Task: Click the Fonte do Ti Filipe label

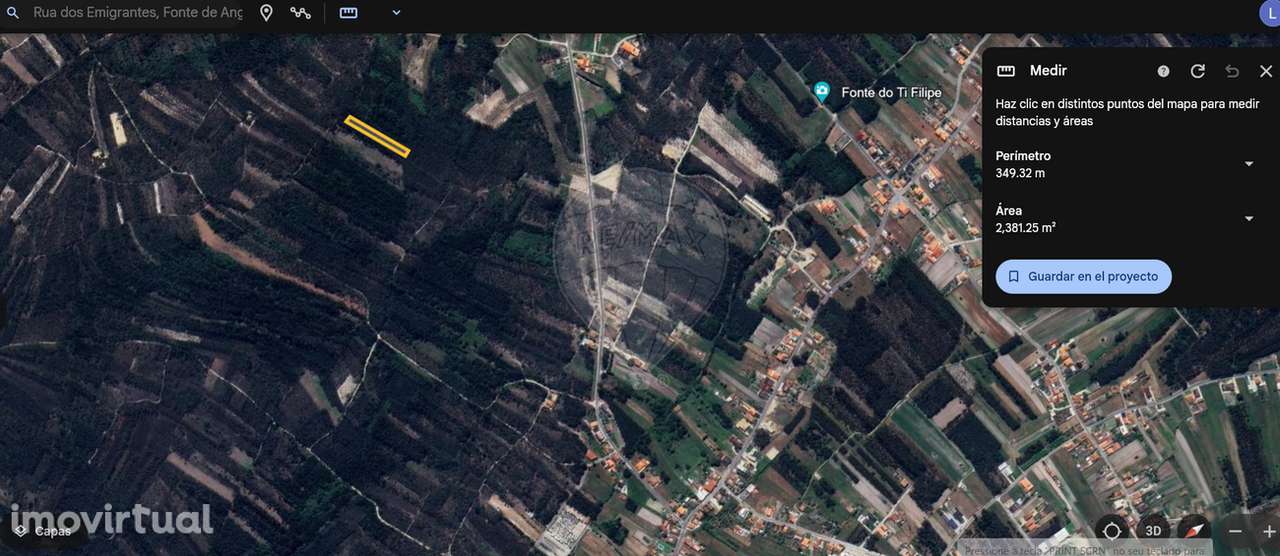Action: click(891, 92)
